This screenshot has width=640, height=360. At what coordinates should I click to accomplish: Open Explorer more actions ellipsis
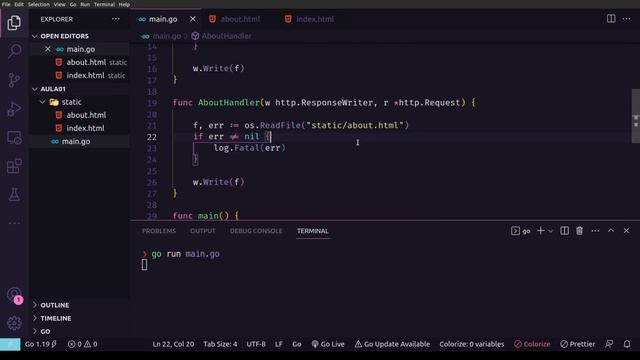(x=116, y=19)
